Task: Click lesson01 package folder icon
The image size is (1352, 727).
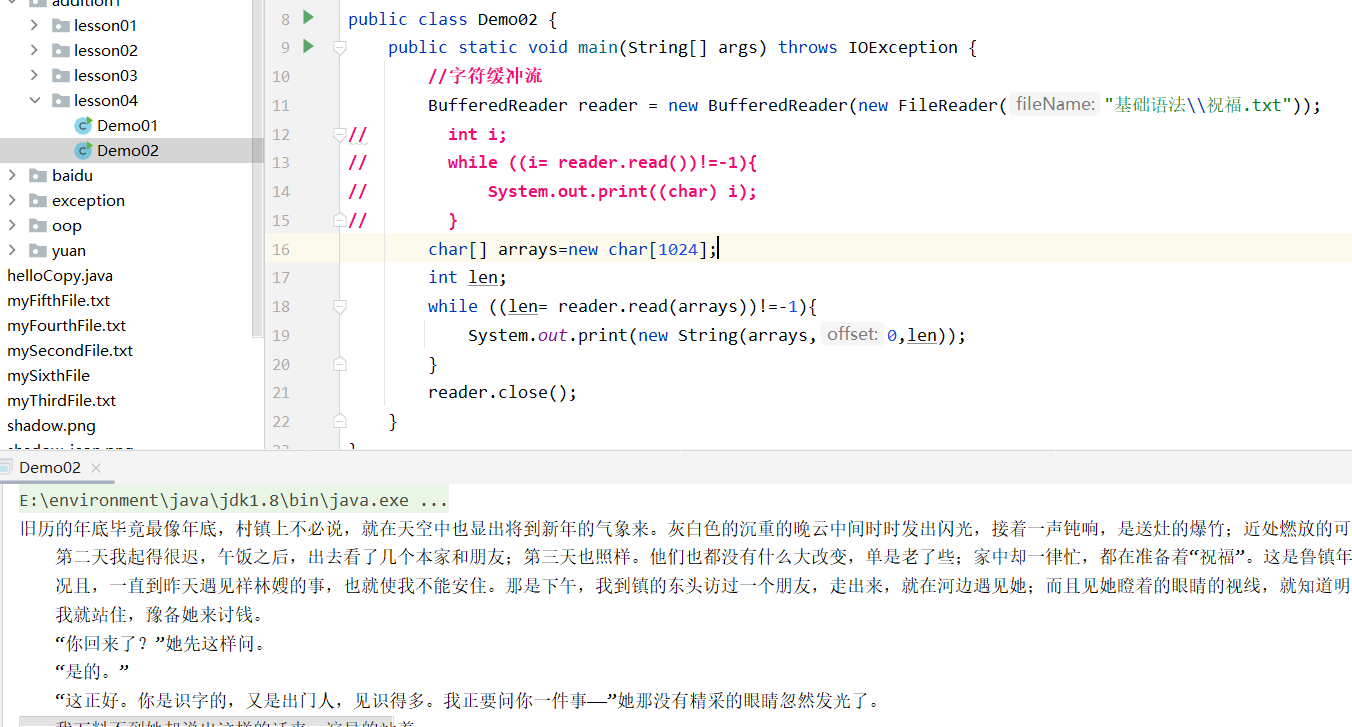Action: [x=61, y=25]
